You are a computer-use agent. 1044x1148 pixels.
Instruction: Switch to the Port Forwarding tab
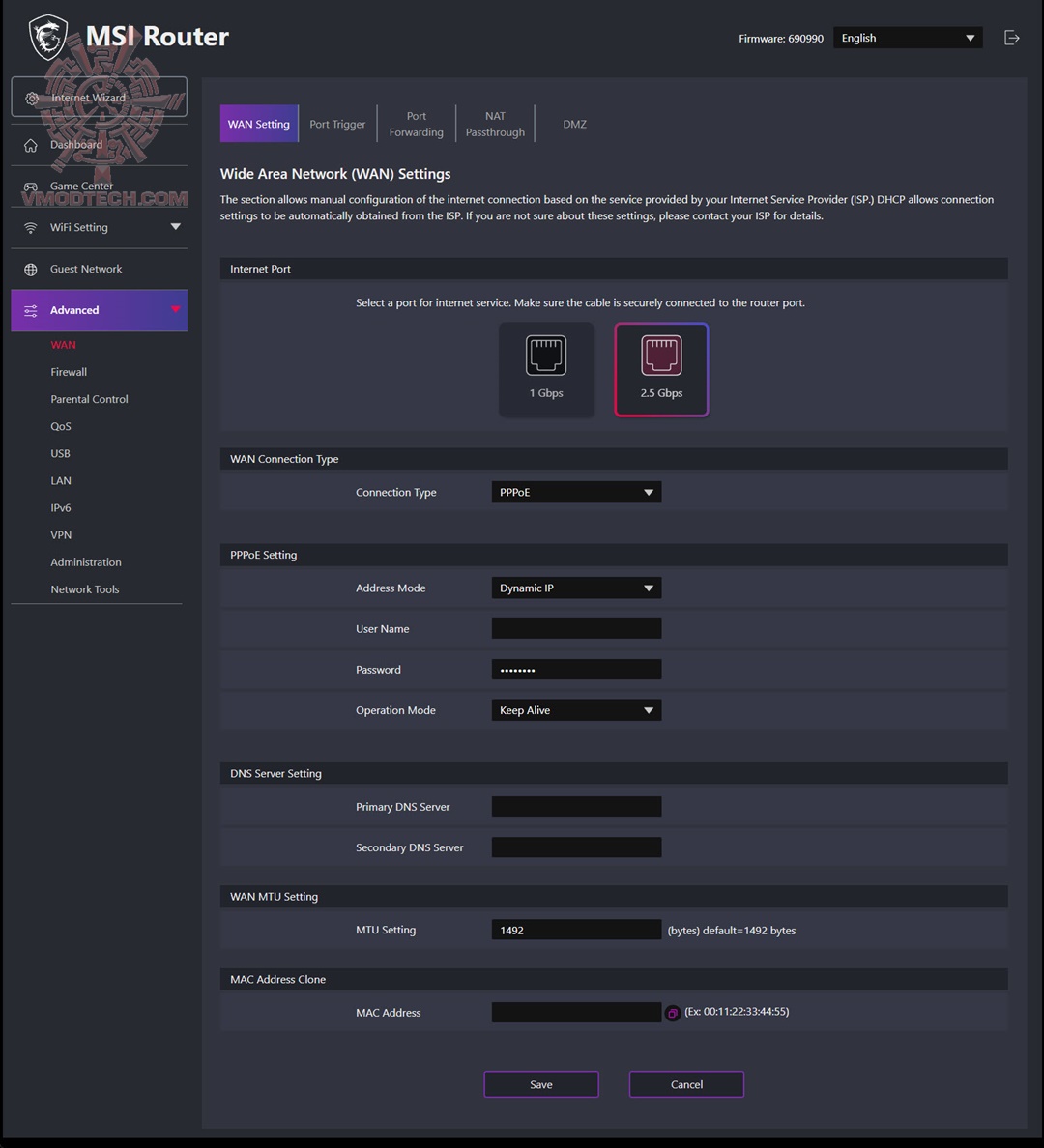(x=417, y=125)
